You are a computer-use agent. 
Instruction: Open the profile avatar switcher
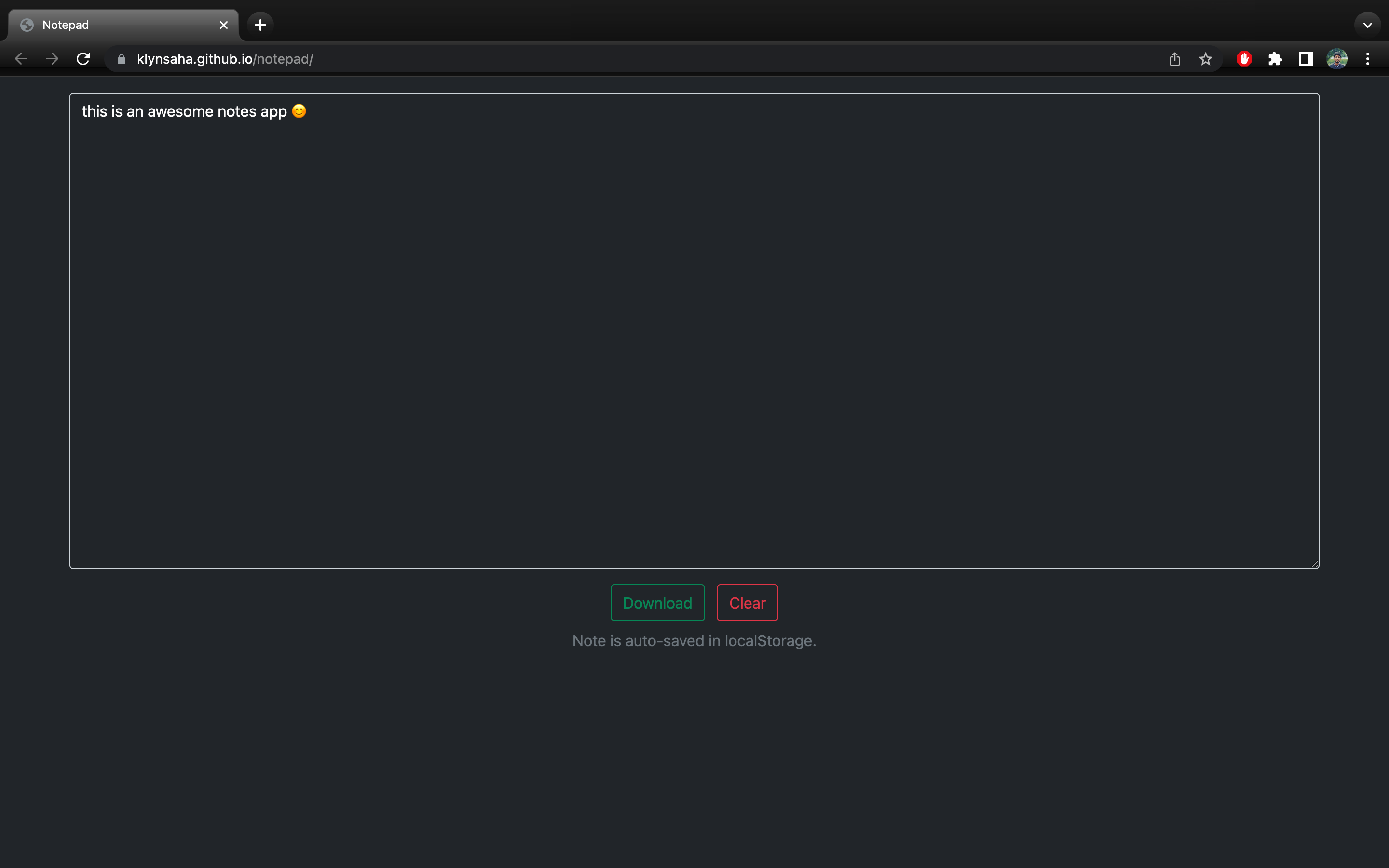pos(1337,58)
